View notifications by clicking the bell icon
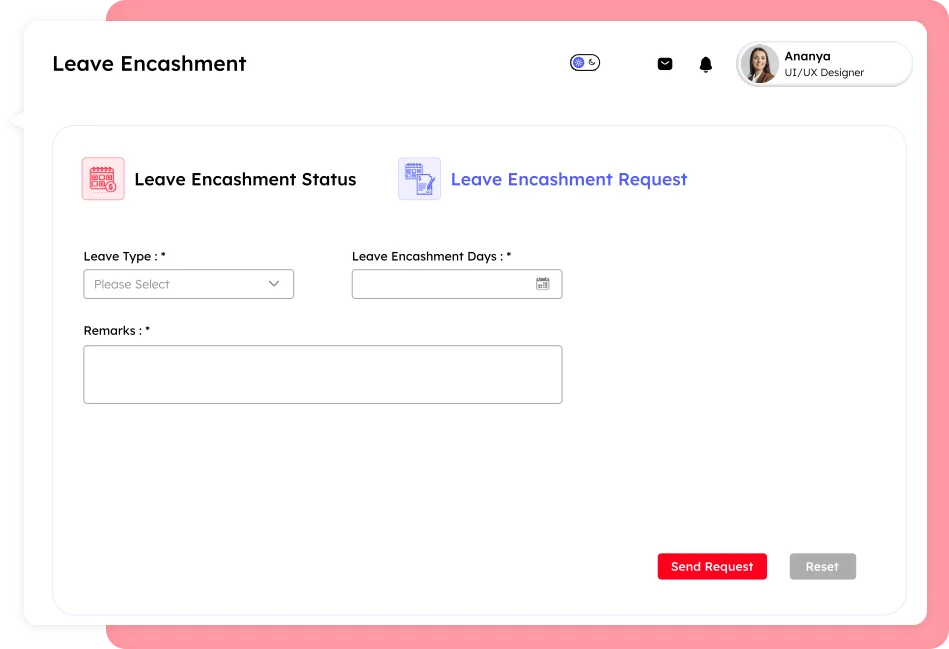 tap(705, 63)
